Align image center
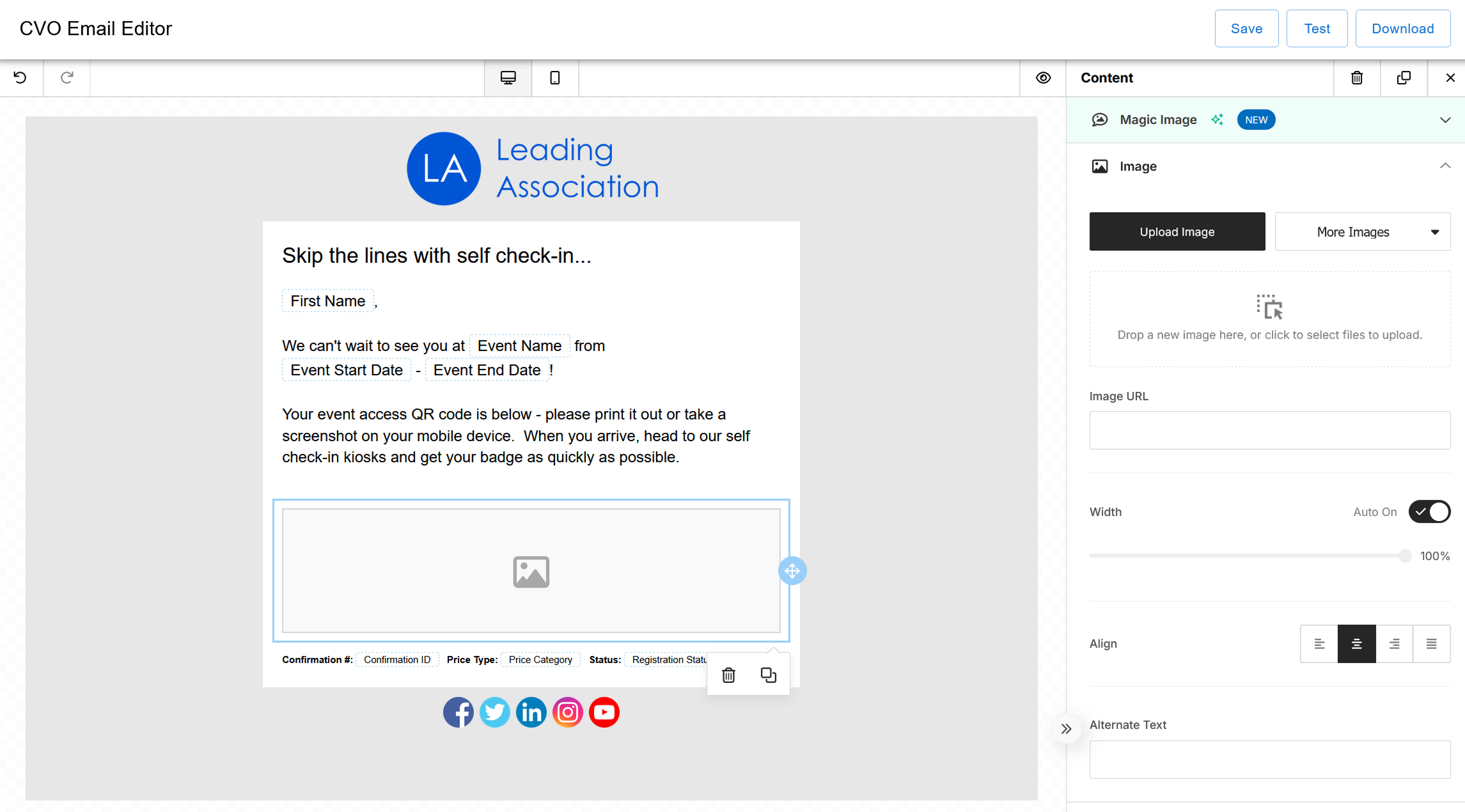The width and height of the screenshot is (1465, 812). 1356,644
